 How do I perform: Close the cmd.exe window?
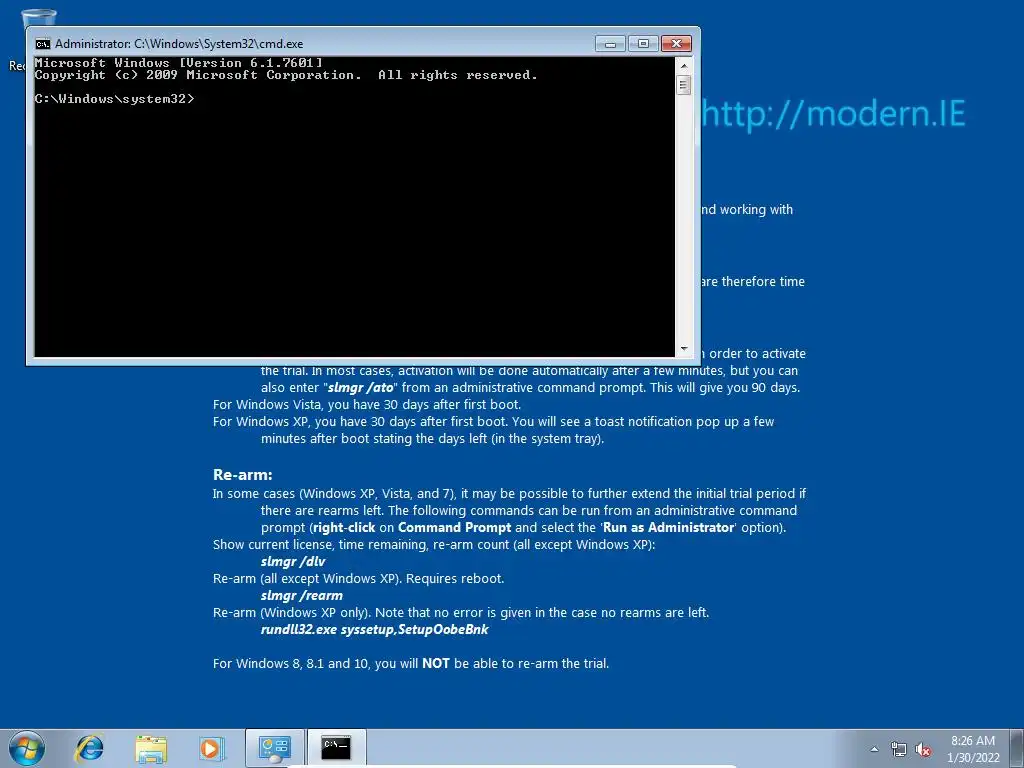pos(676,43)
